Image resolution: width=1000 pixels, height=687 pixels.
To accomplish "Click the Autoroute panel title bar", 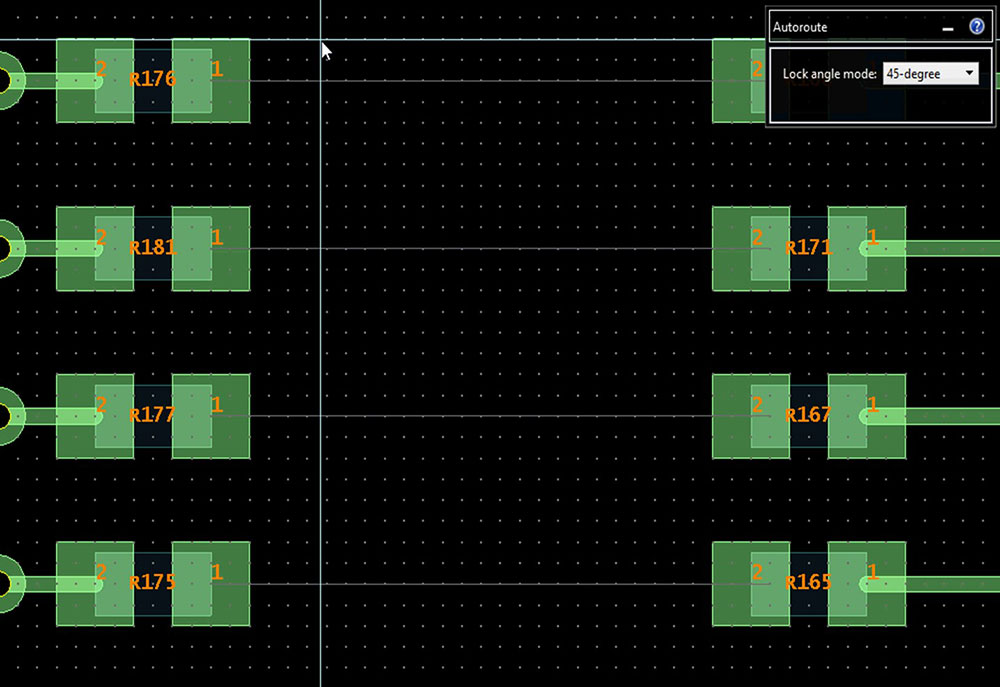I will [850, 27].
